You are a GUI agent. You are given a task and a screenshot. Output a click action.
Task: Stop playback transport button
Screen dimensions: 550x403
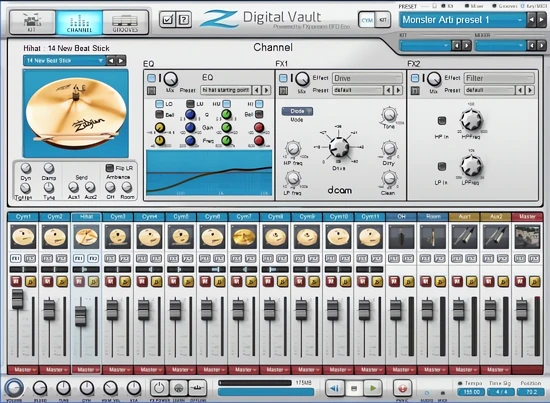click(354, 388)
